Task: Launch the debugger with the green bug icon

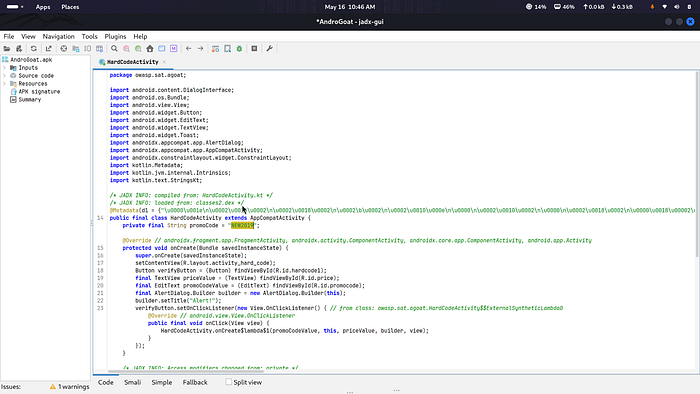Action: click(239, 49)
